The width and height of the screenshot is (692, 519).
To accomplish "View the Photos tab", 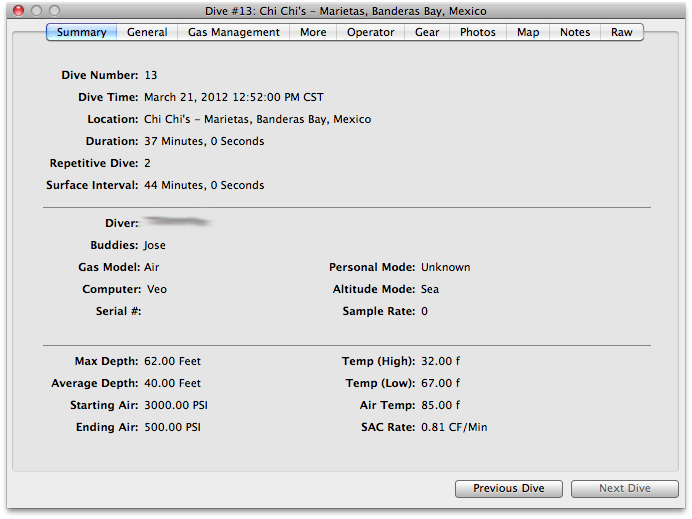I will [478, 32].
